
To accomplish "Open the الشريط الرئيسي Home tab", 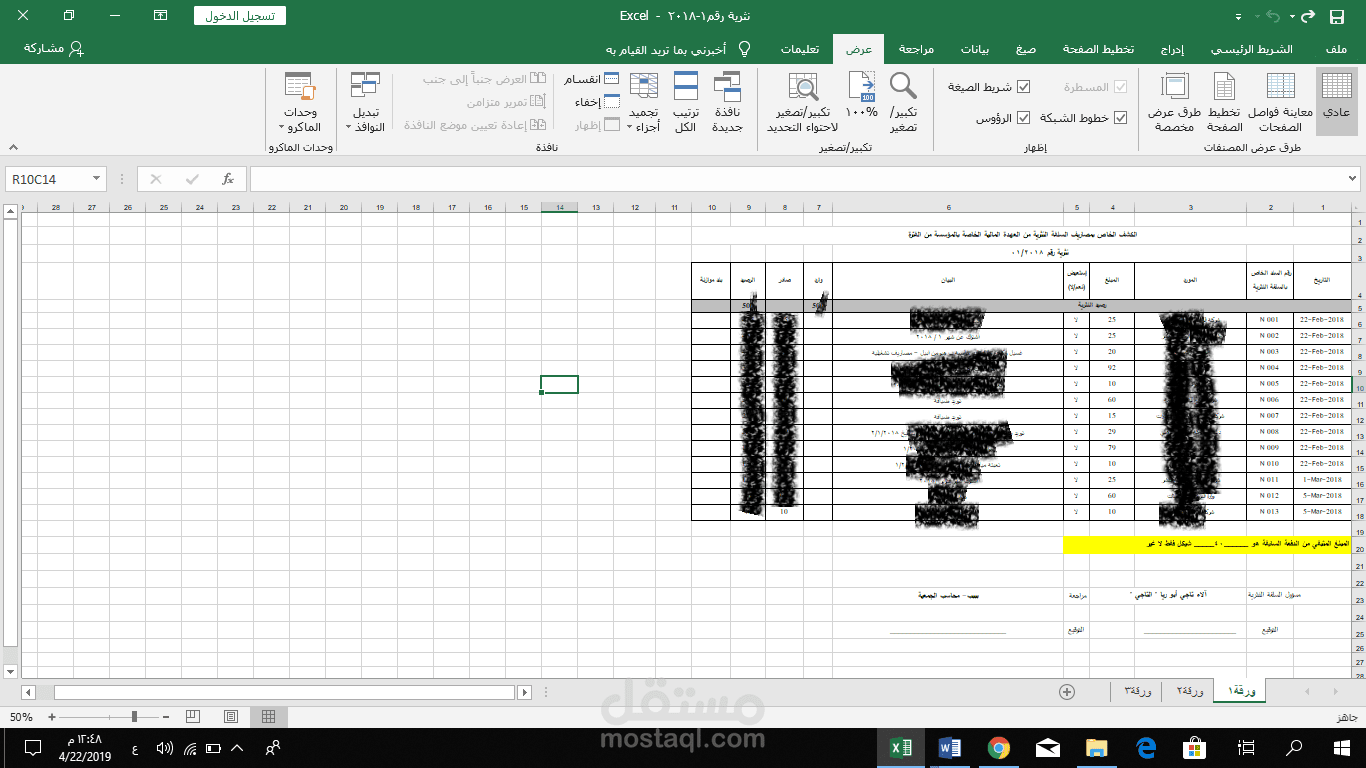I will pos(1251,49).
